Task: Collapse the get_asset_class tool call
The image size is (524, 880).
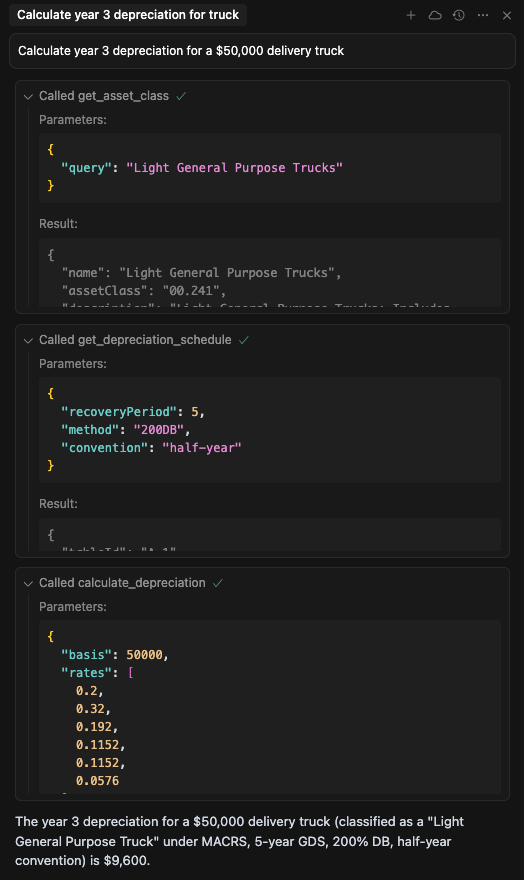Action: click(28, 97)
